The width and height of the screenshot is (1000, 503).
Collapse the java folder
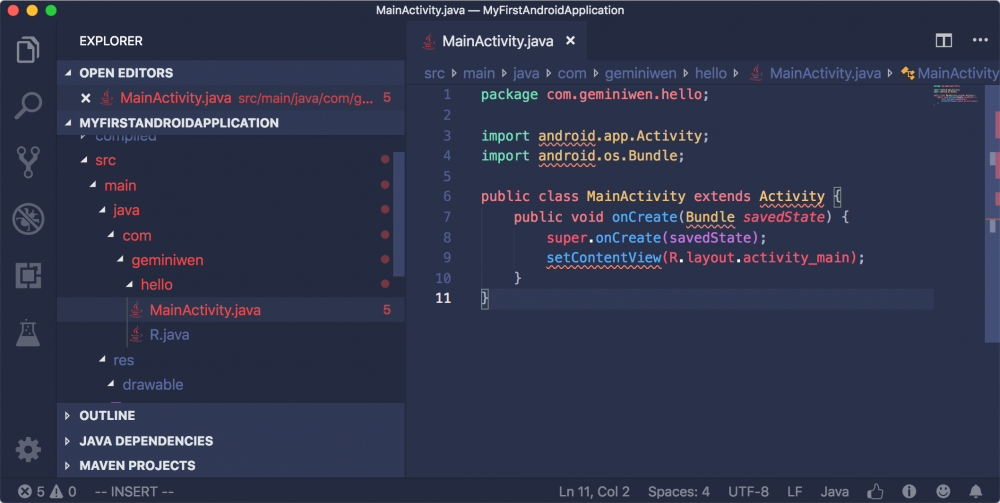(102, 210)
